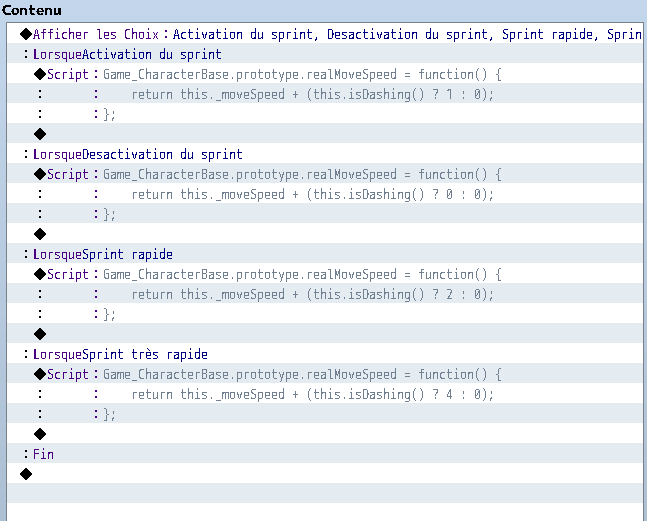Select the 'Lorsque Activation du sprint' branch row
The image size is (647, 521).
tap(325, 54)
